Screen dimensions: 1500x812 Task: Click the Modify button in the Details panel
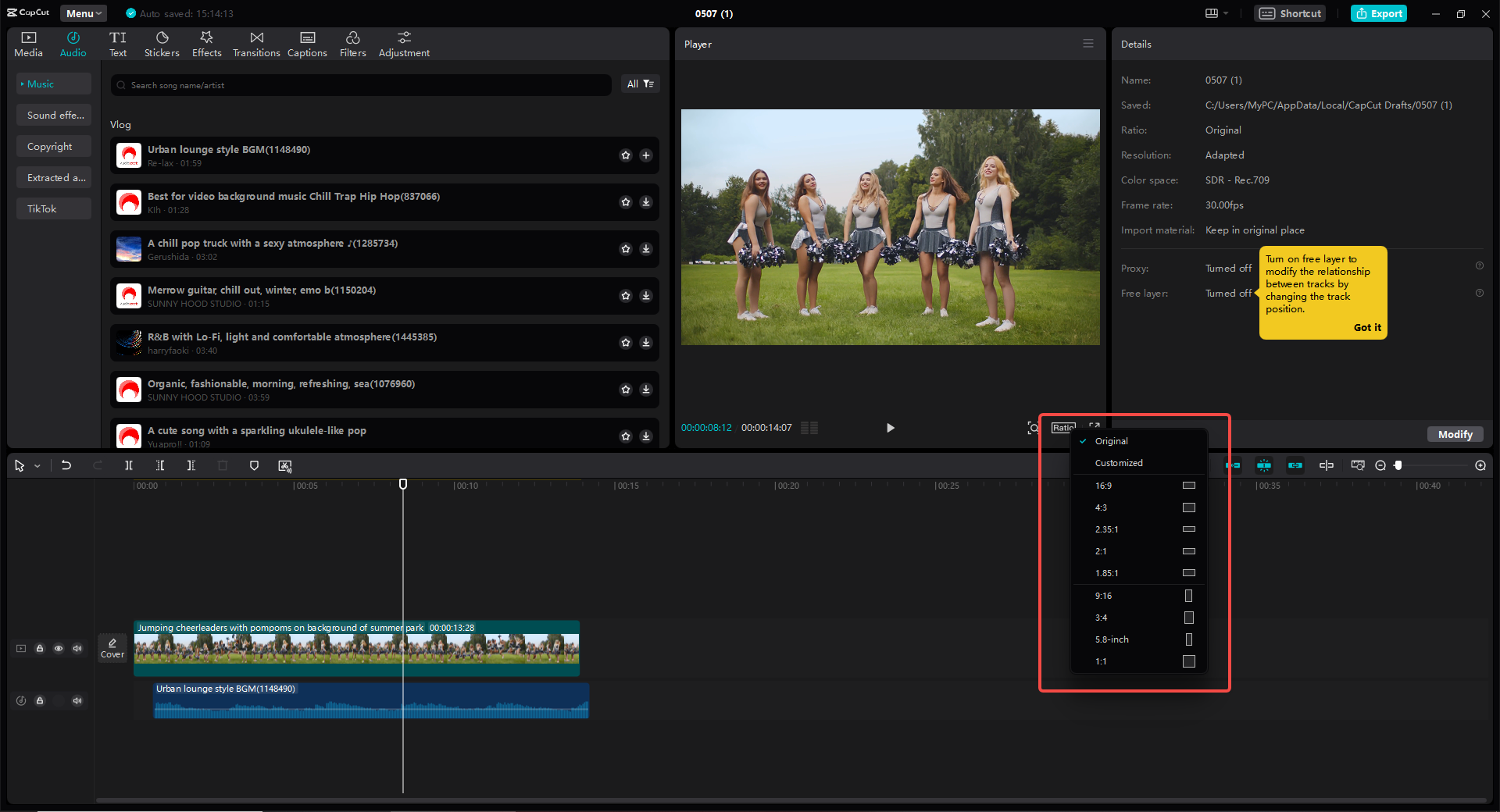(1455, 434)
